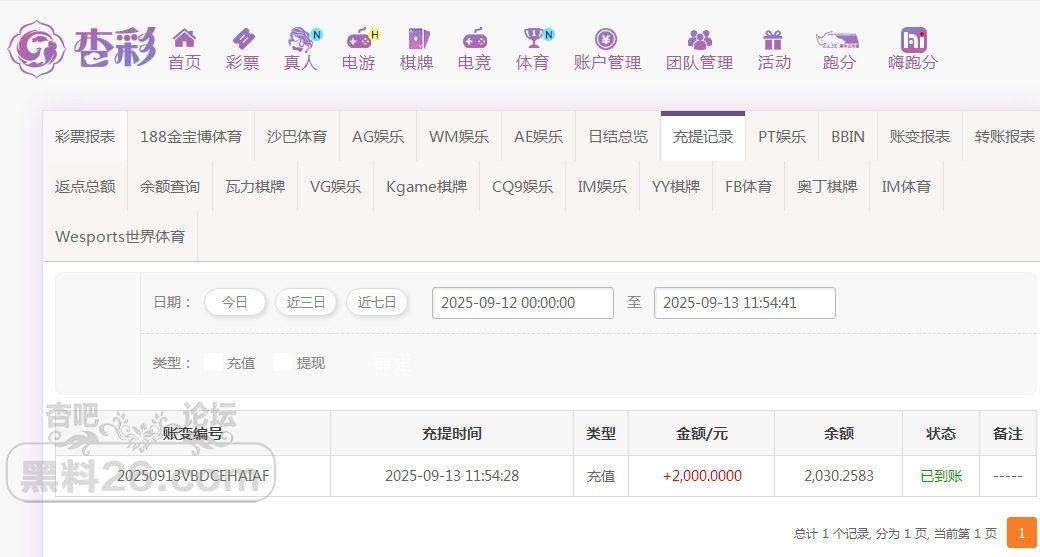Click the 团队管理 team icon
Image resolution: width=1040 pixels, height=557 pixels.
[699, 40]
